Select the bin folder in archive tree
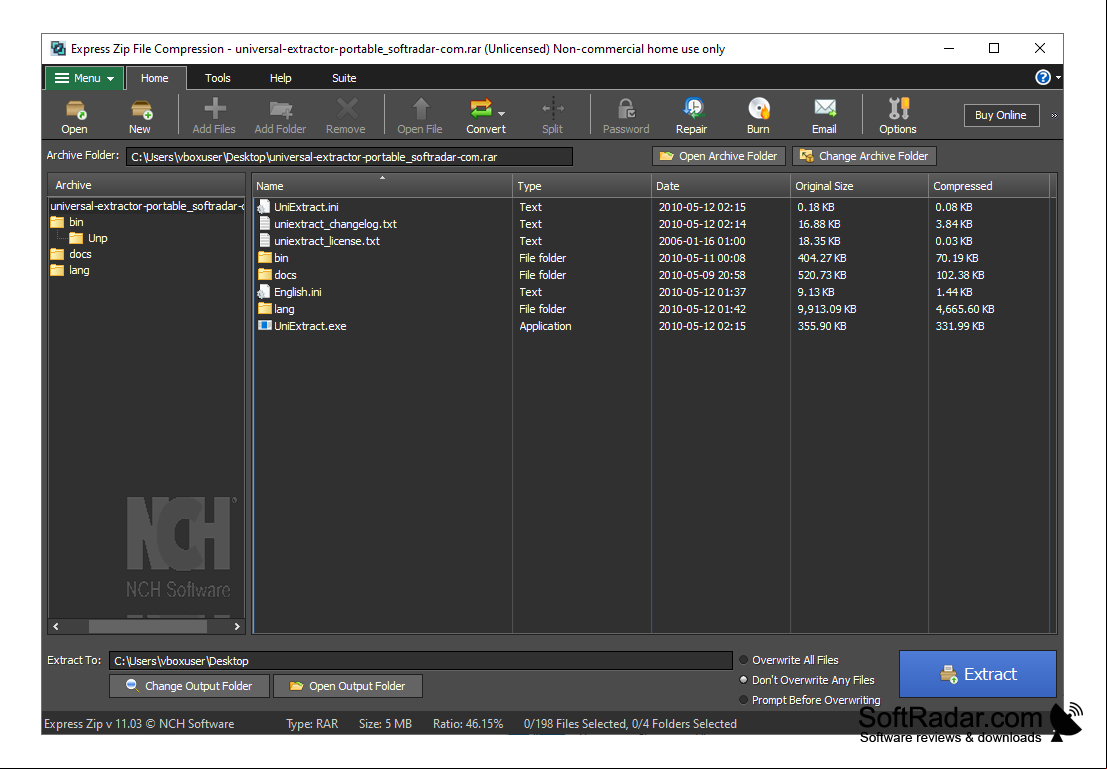The width and height of the screenshot is (1107, 769). tap(76, 222)
